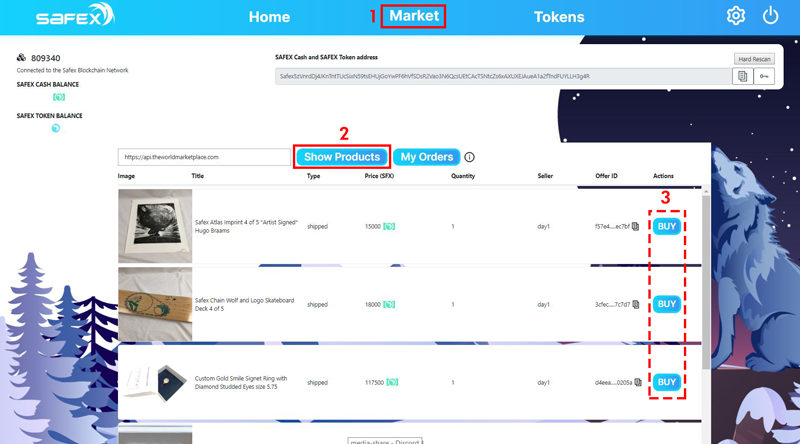The width and height of the screenshot is (800, 444).
Task: Click the product list scrollbar
Action: pyautogui.click(x=706, y=281)
